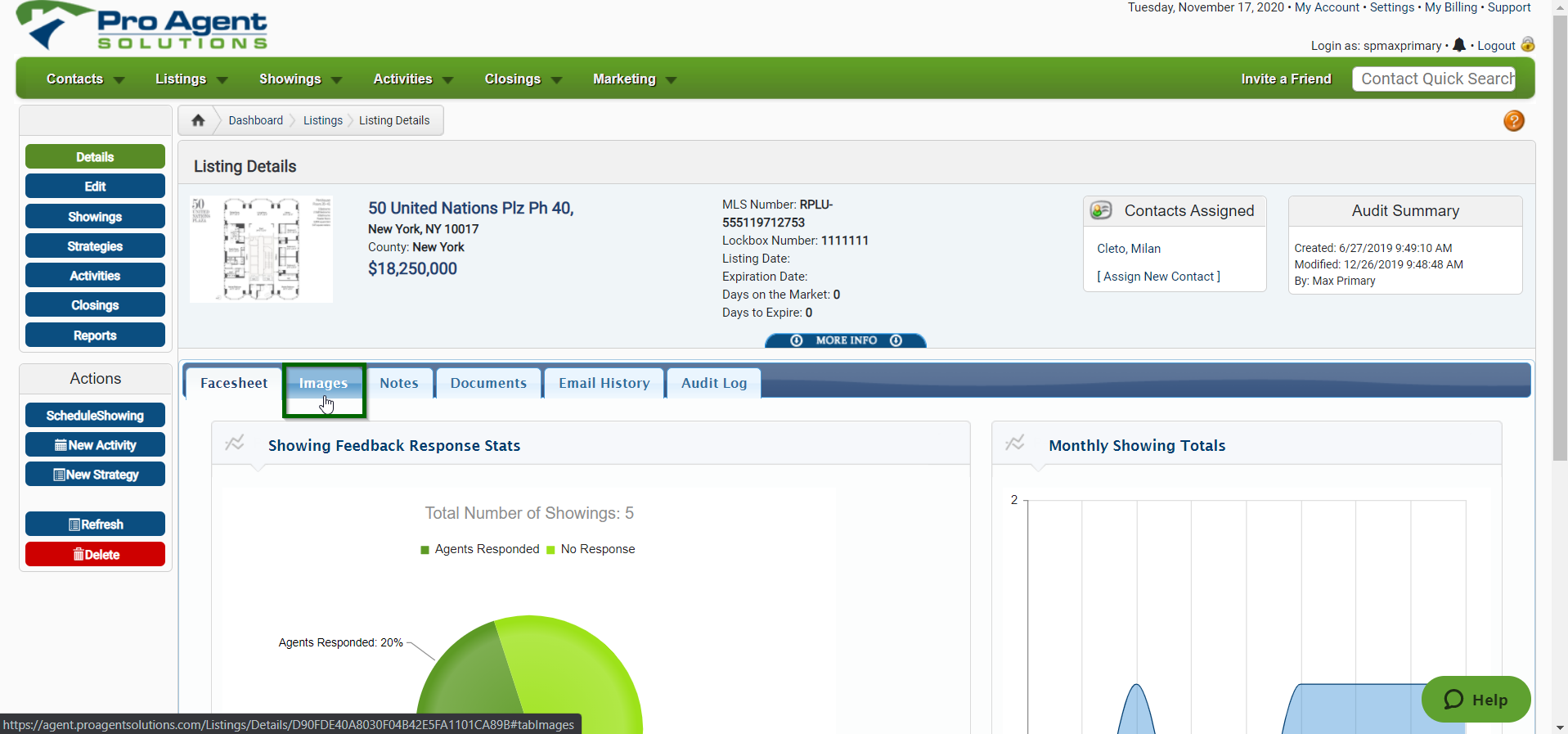The height and width of the screenshot is (734, 1568).
Task: Click the New Strategy action button
Action: pos(95,474)
